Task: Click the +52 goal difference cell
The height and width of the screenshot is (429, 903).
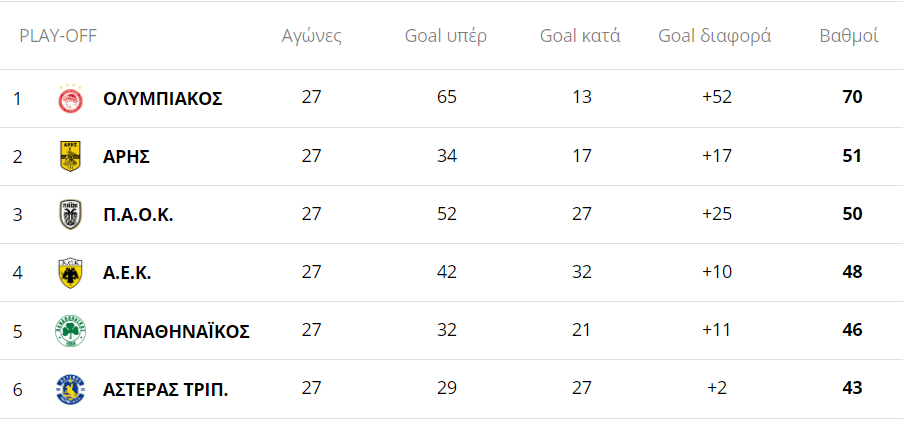Action: pos(717,98)
